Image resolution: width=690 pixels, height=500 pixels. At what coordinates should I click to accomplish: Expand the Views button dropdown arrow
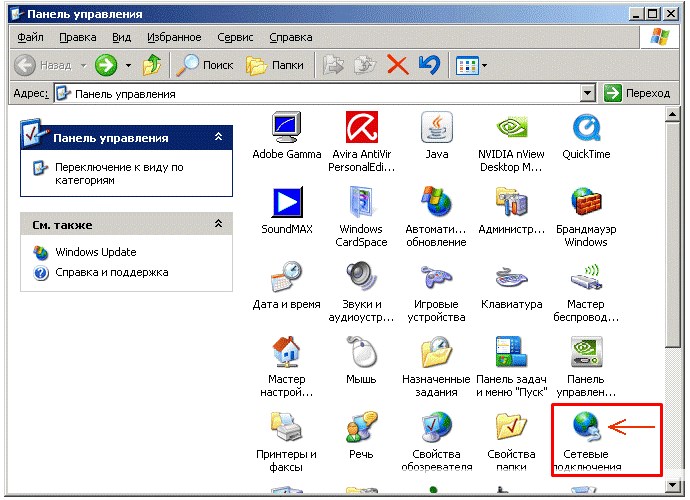(x=484, y=66)
